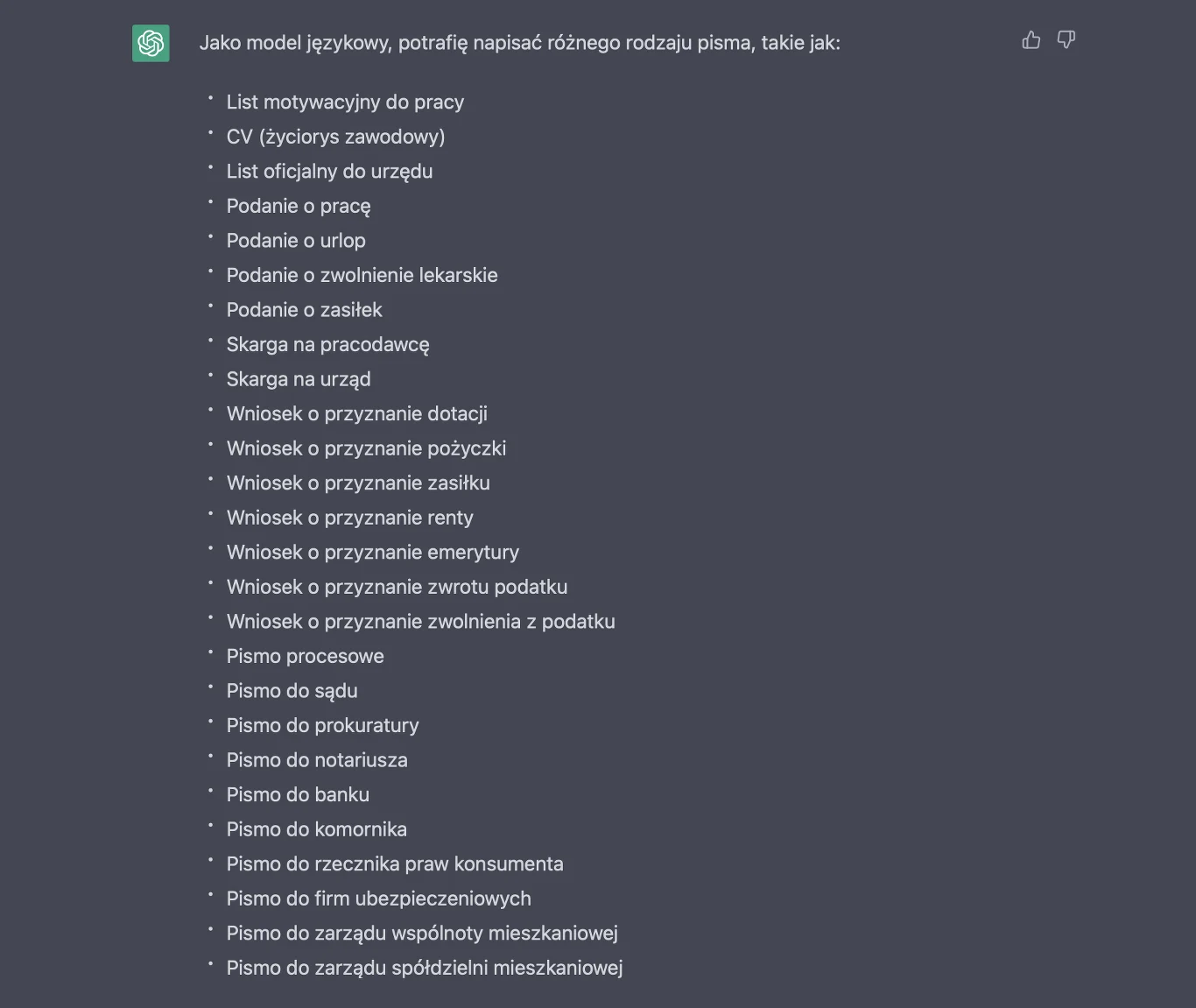Click 'Wniosek o przyznanie emerytury' item
Image resolution: width=1196 pixels, height=1008 pixels.
coord(372,553)
